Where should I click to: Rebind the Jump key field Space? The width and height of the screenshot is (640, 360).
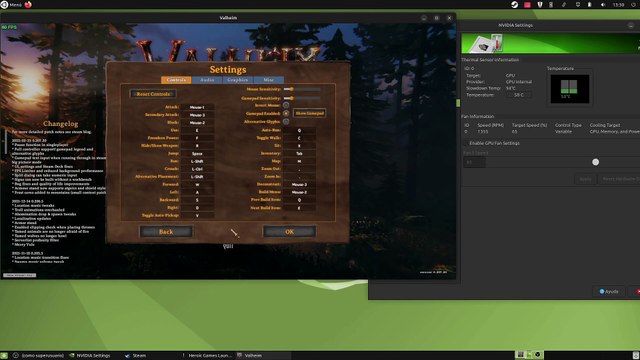197,153
